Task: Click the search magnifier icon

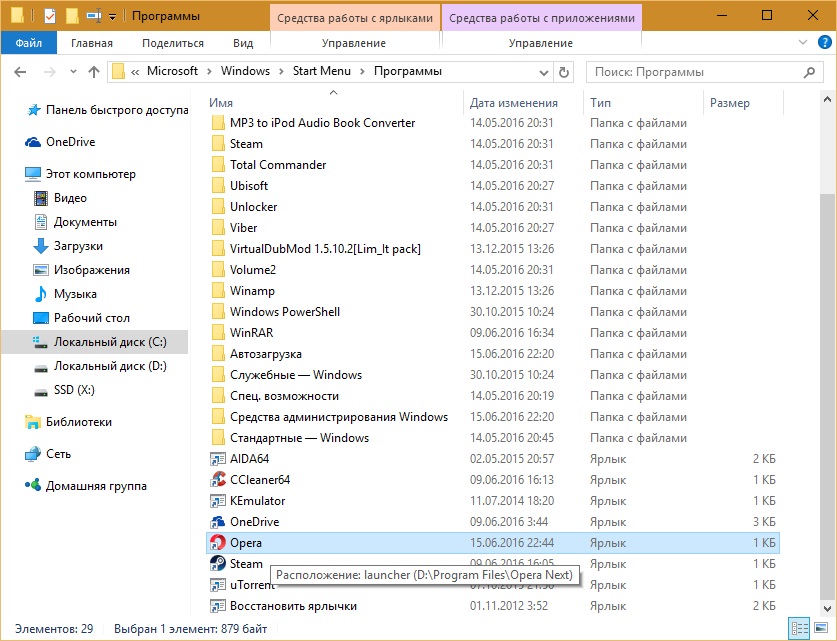Action: tap(809, 72)
